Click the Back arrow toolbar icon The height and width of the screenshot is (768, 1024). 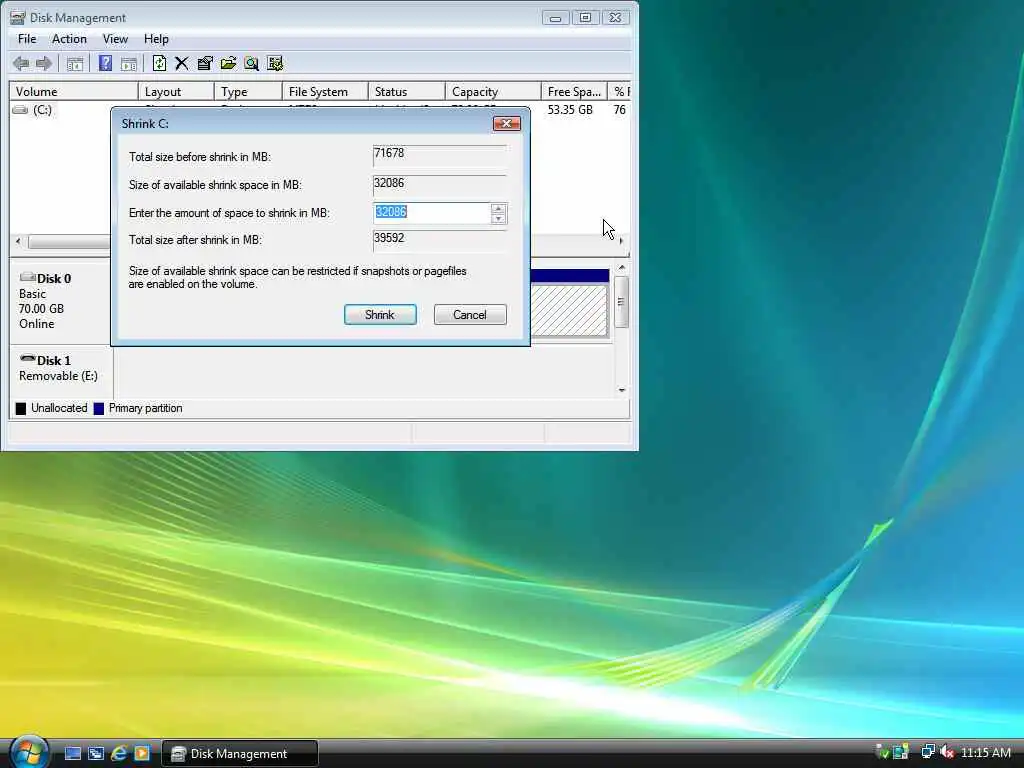point(21,63)
